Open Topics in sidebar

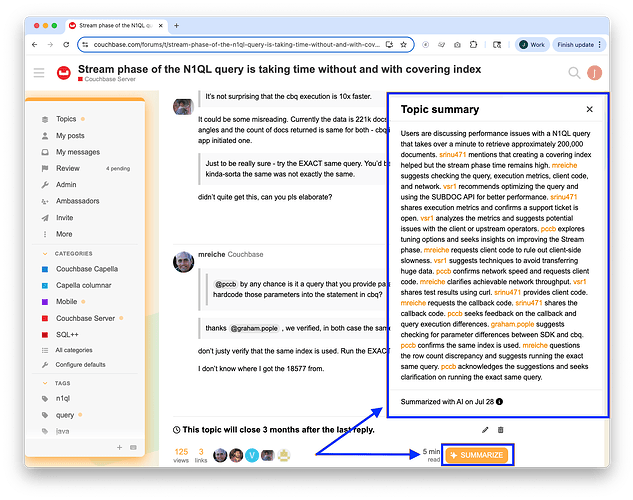click(66, 119)
